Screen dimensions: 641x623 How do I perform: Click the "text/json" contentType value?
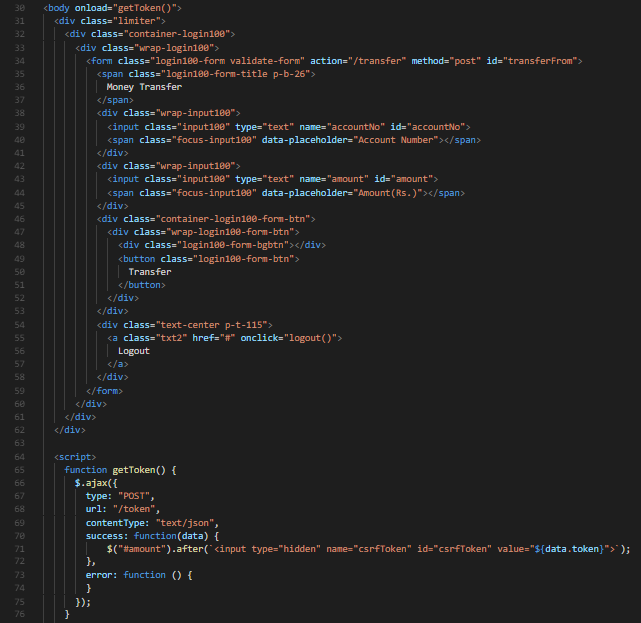[185, 523]
